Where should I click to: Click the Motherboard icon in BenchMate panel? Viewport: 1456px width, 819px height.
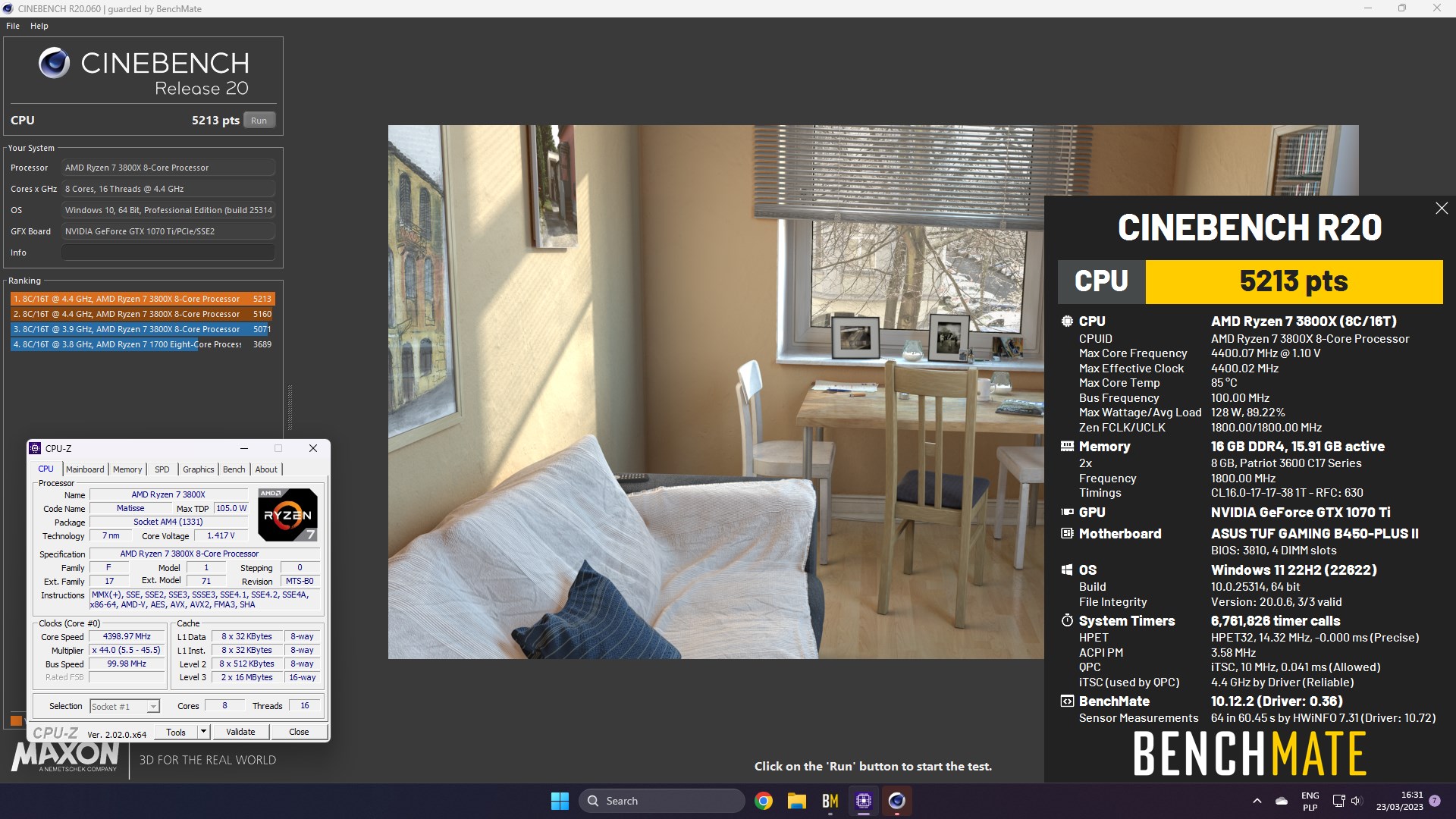click(1067, 534)
